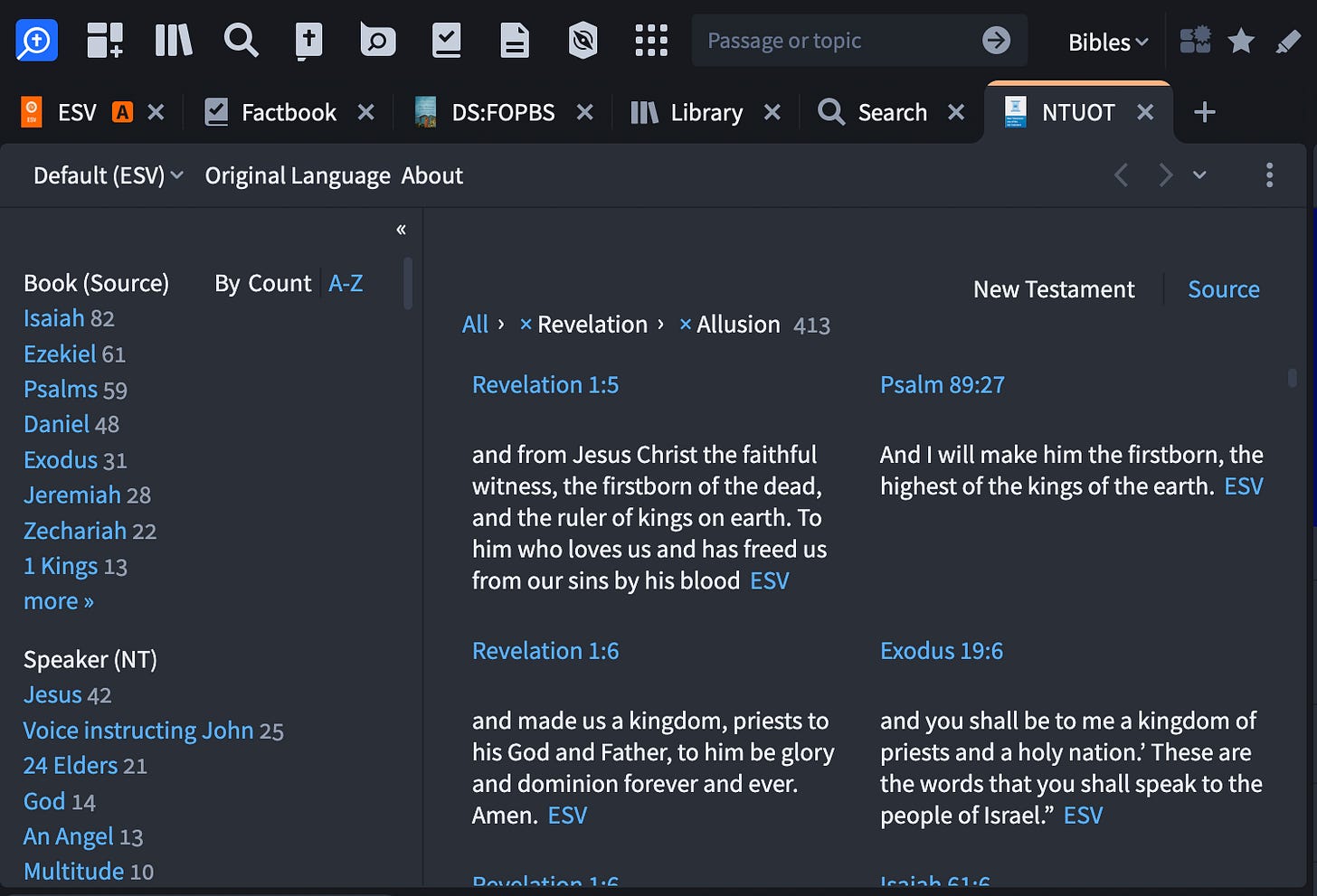Filter by Ezekiel in Book (Source)
The width and height of the screenshot is (1317, 896).
[61, 354]
